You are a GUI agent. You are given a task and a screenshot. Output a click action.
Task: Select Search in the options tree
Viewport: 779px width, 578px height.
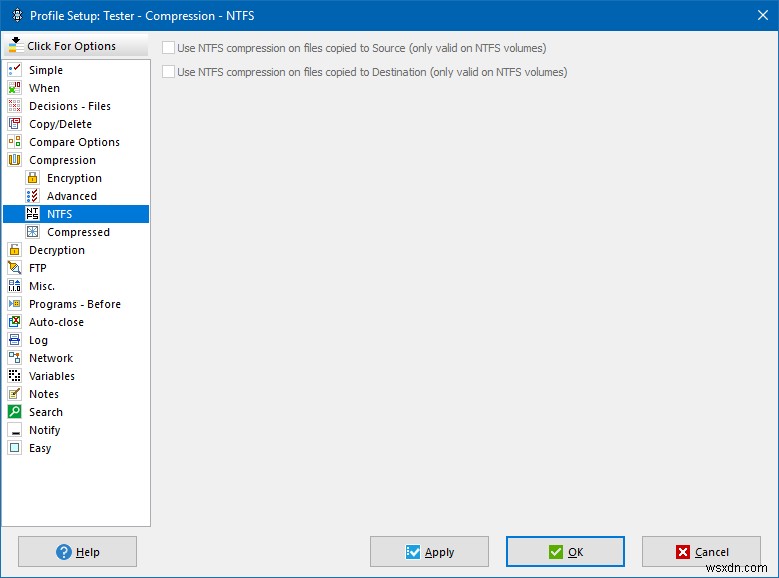pos(46,412)
